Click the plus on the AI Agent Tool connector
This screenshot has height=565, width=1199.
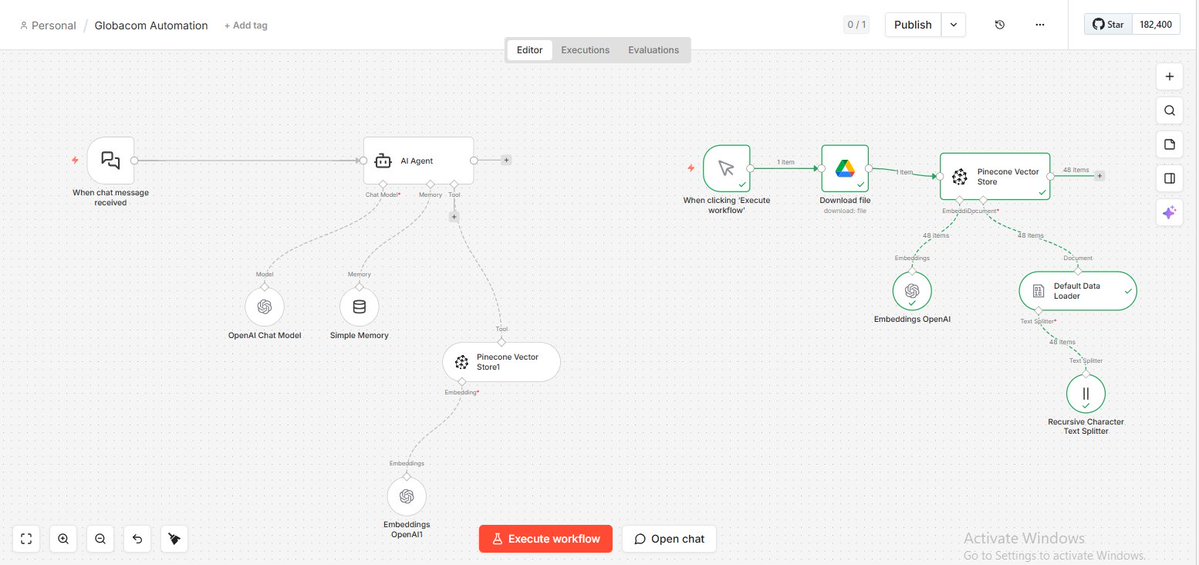(454, 216)
